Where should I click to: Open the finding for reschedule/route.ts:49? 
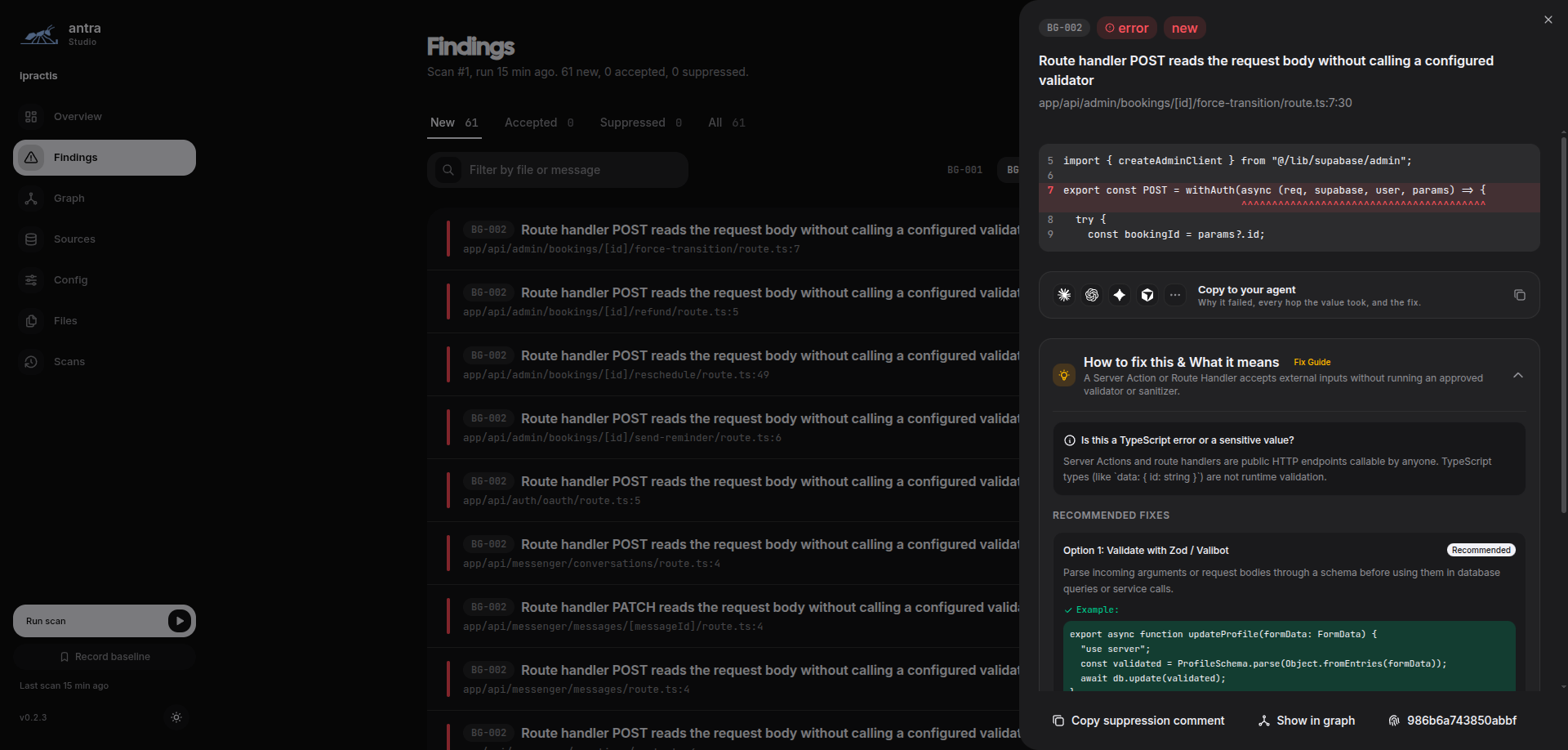(x=723, y=364)
